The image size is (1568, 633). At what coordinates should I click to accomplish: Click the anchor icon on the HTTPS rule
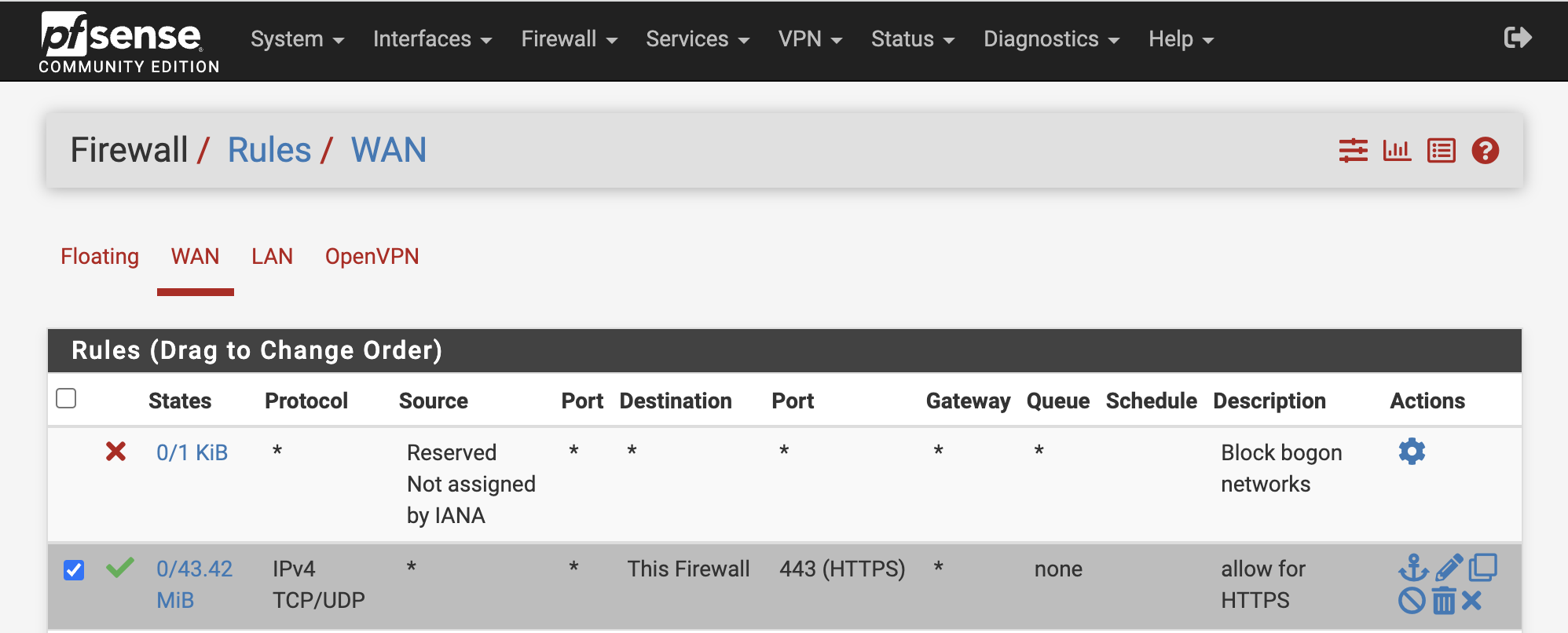click(1413, 569)
